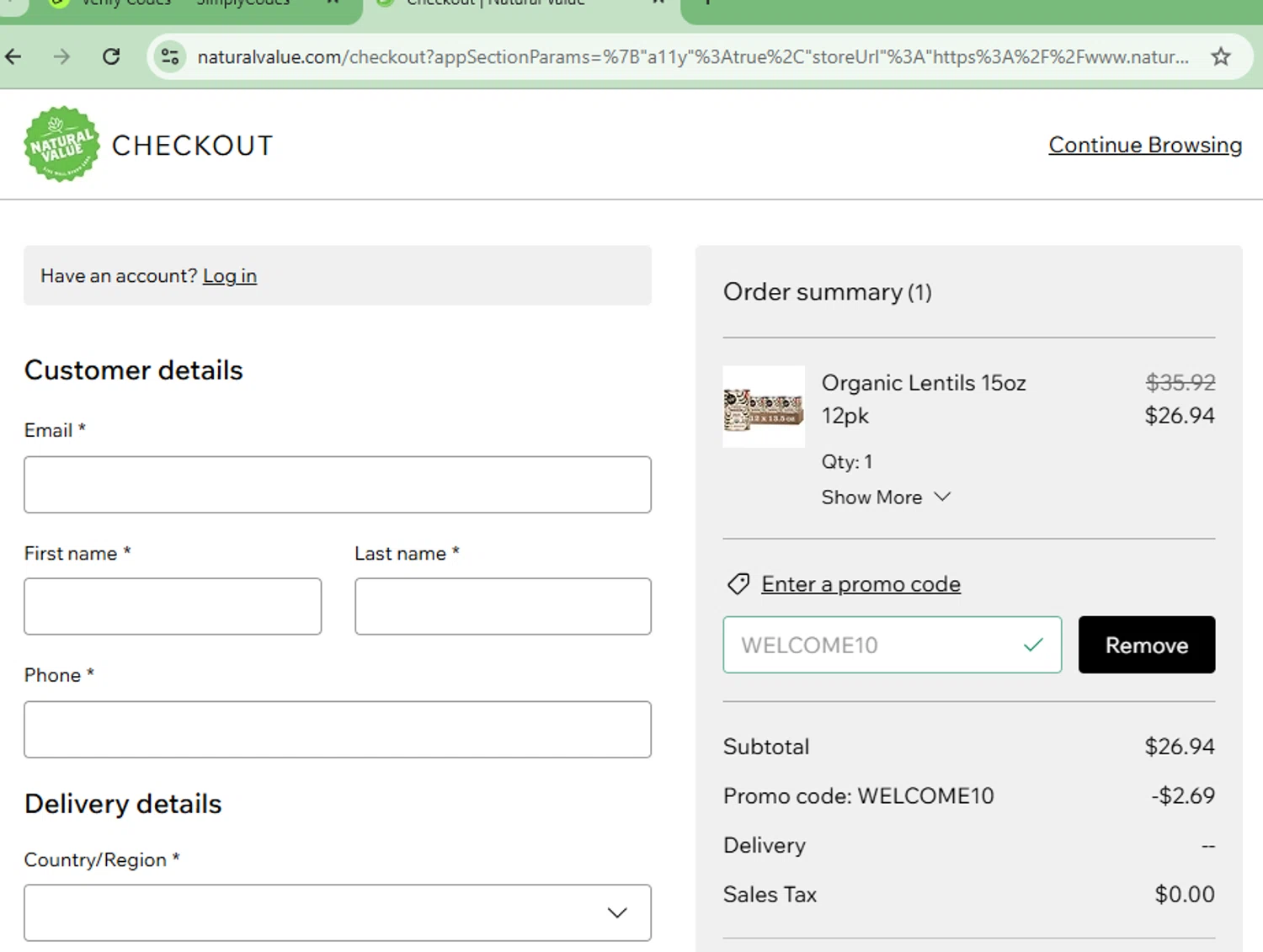Open the site information icon in address bar

pos(170,56)
